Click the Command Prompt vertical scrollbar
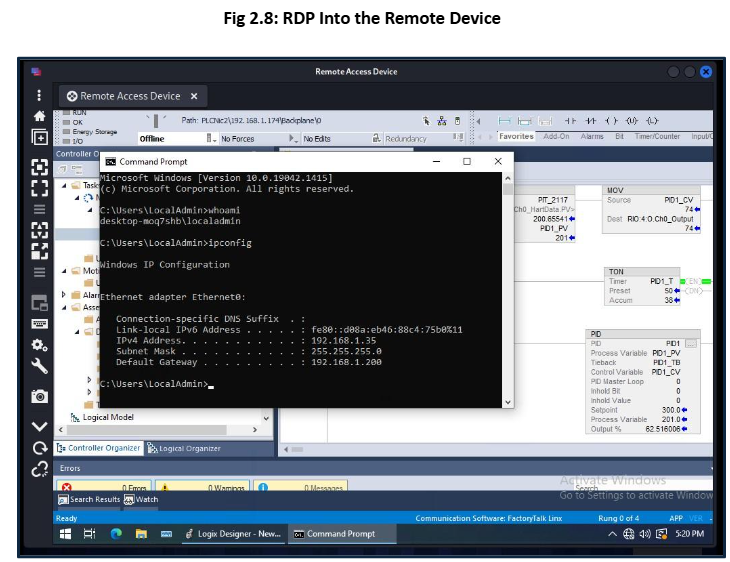Image resolution: width=730 pixels, height=562 pixels. (x=508, y=290)
